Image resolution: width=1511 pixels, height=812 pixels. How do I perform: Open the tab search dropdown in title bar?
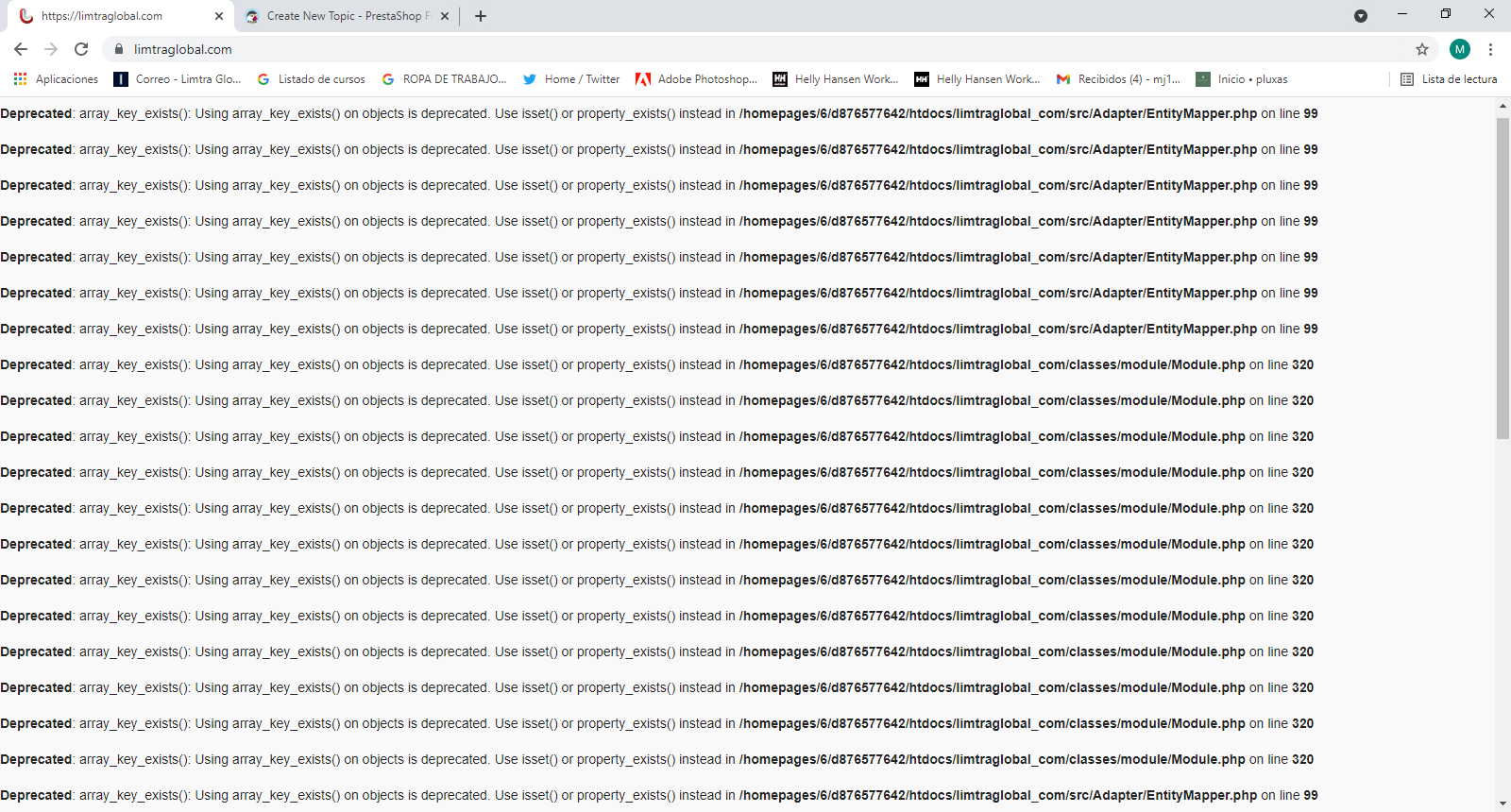tap(1361, 16)
